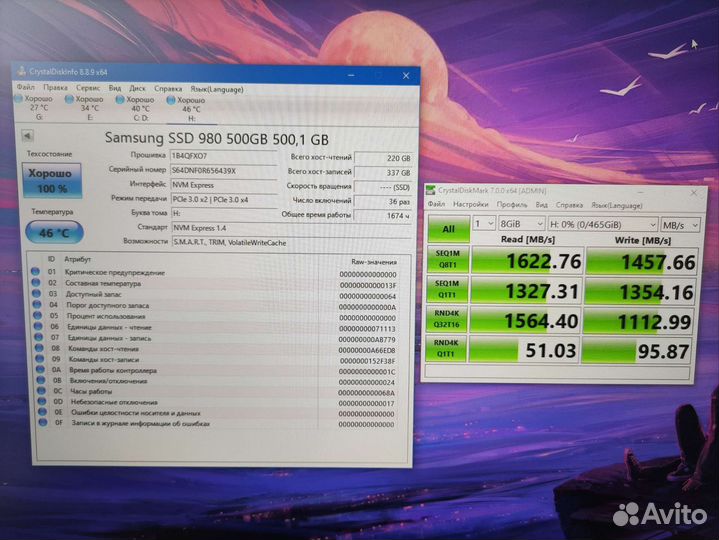719x540 pixels.
Task: Open the Профиль menu in CrystalDiskMark
Action: (512, 204)
